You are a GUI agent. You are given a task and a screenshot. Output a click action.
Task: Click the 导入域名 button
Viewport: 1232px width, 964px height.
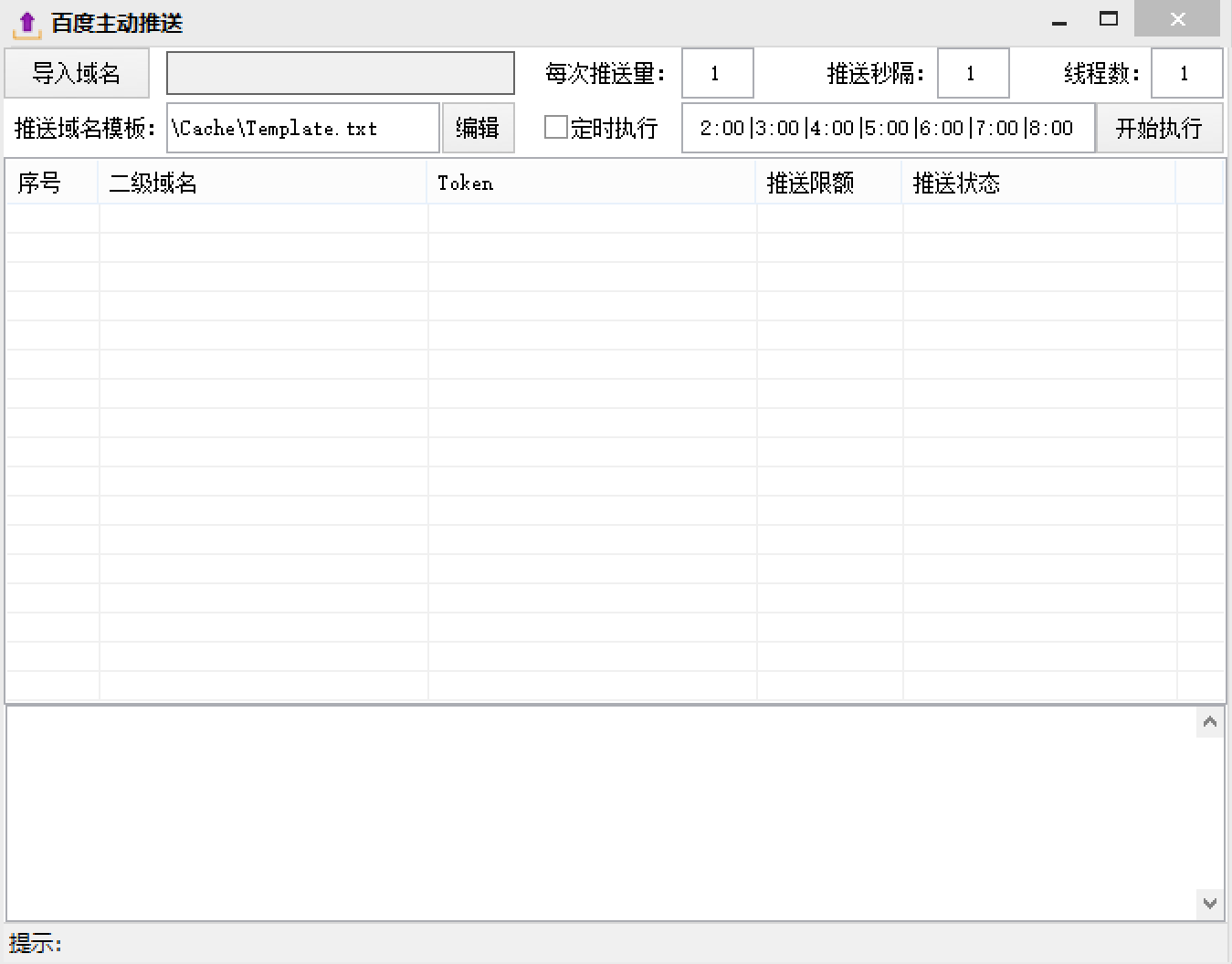point(77,73)
